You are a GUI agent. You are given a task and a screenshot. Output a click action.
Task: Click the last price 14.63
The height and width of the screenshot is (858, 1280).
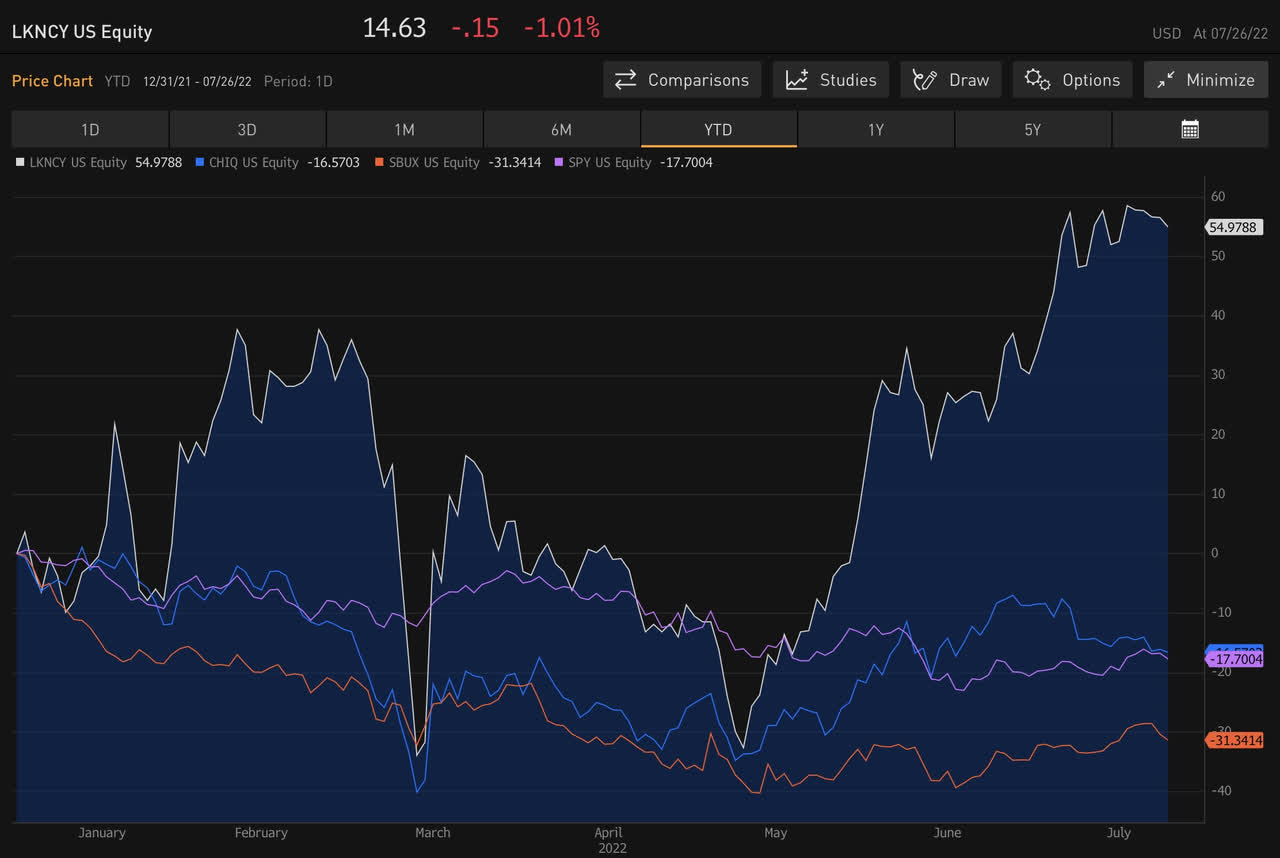pos(394,28)
